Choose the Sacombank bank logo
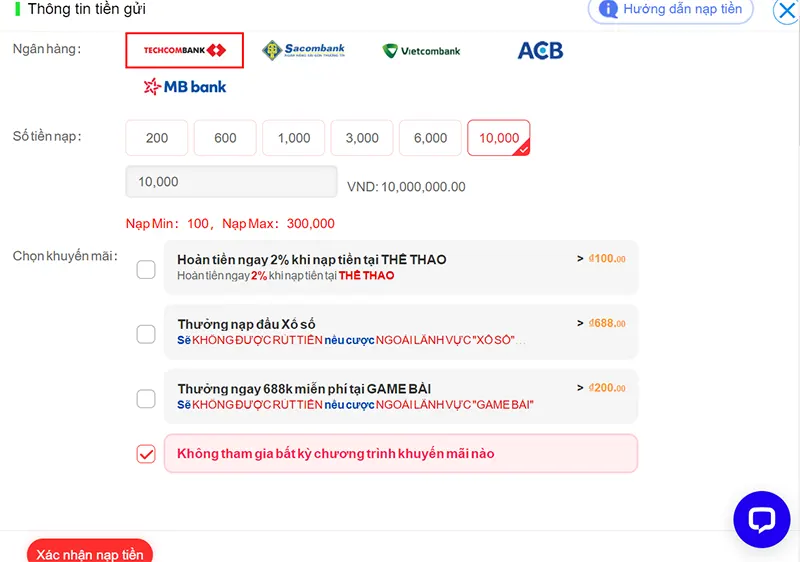800x562 pixels. click(304, 50)
